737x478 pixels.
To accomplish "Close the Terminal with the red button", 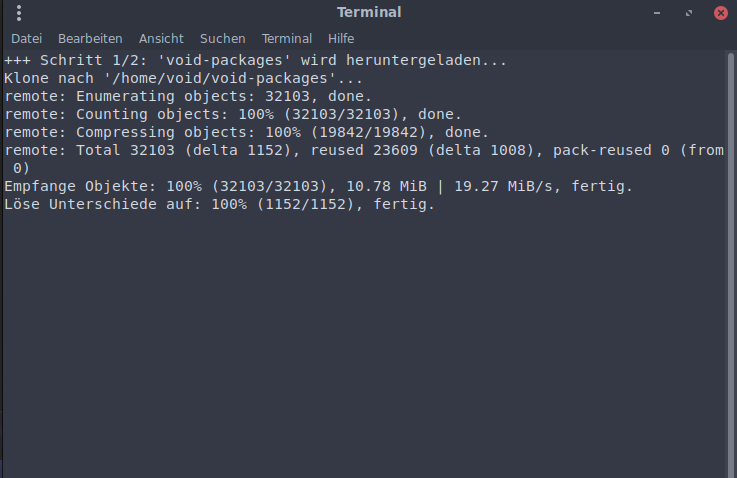I will pos(720,13).
